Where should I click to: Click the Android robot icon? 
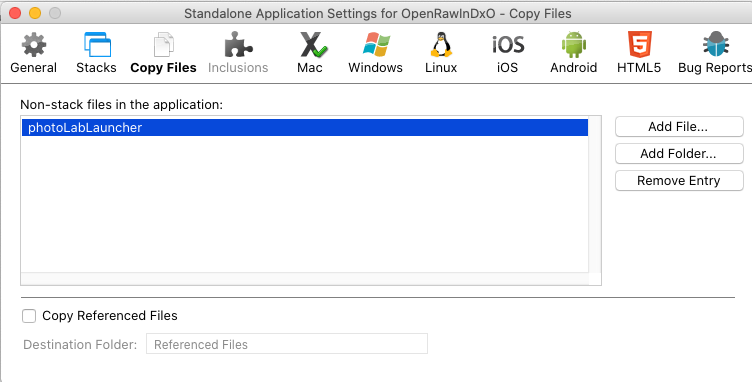tap(574, 45)
